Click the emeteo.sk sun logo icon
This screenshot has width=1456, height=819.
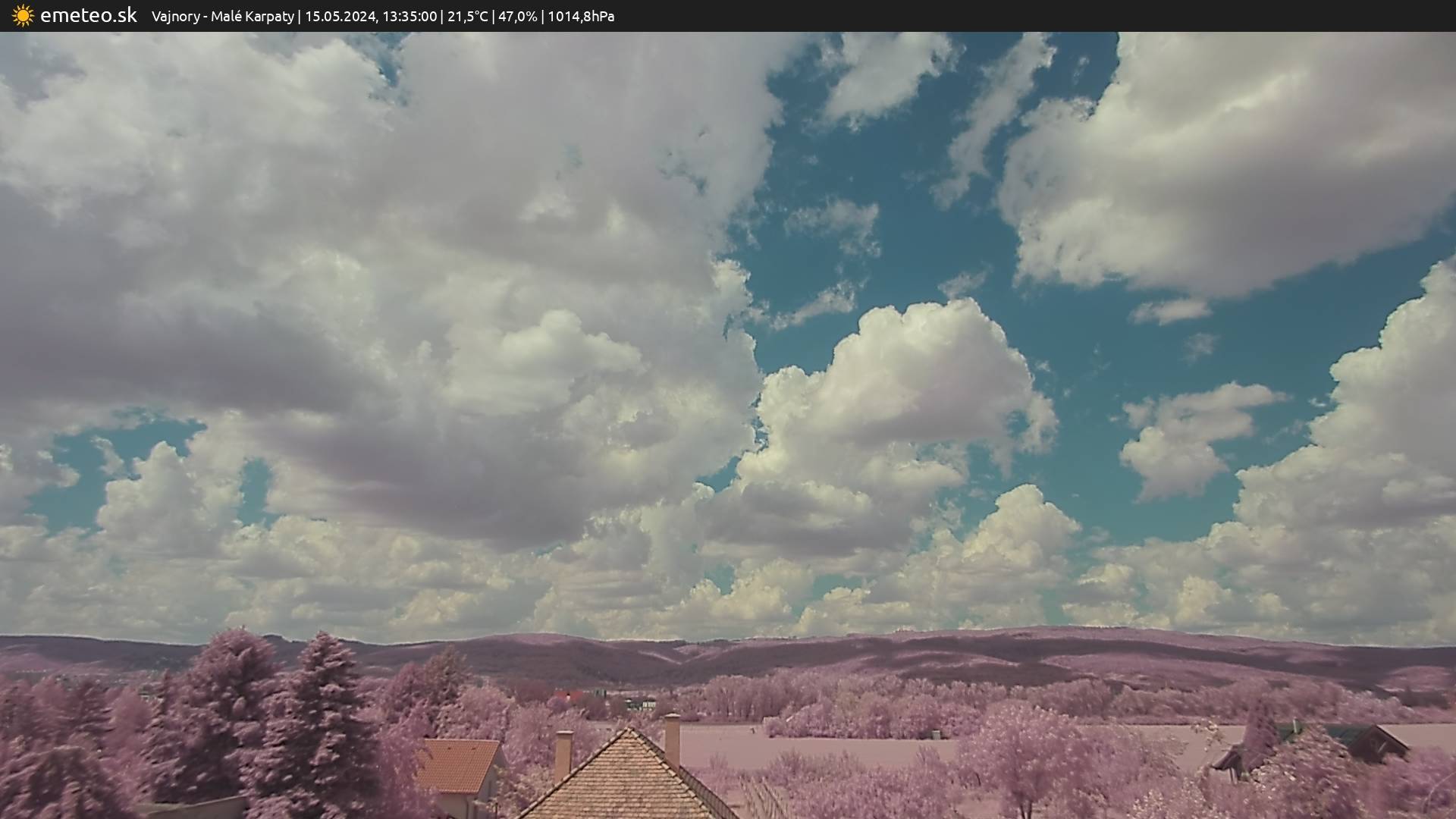(x=23, y=15)
